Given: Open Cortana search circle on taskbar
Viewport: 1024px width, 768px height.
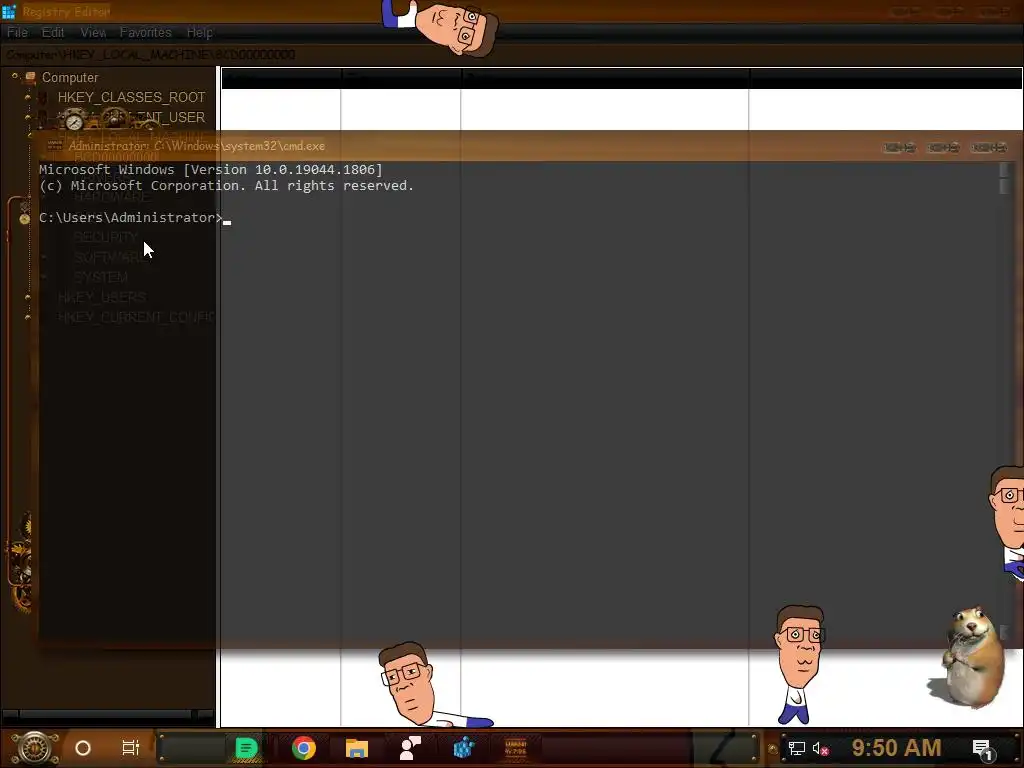Looking at the screenshot, I should pyautogui.click(x=83, y=748).
